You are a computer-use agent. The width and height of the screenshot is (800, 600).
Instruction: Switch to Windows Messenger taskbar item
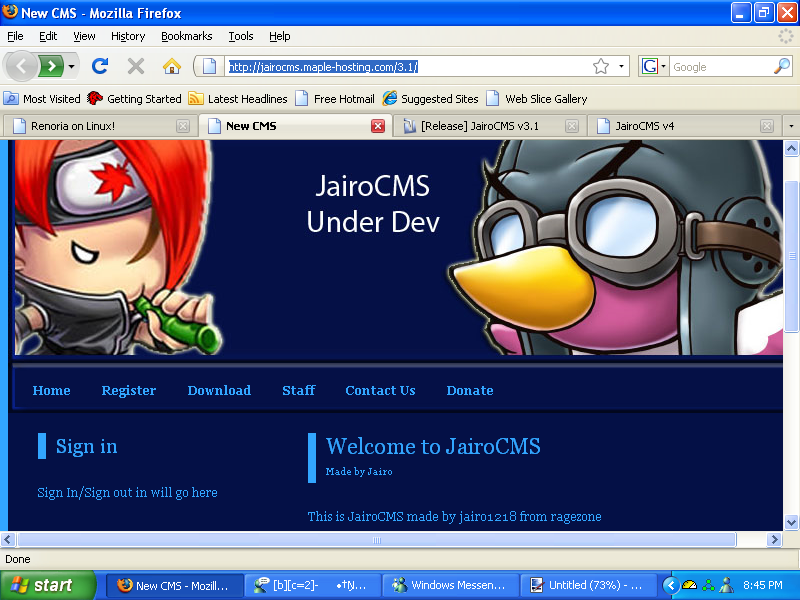coord(451,585)
